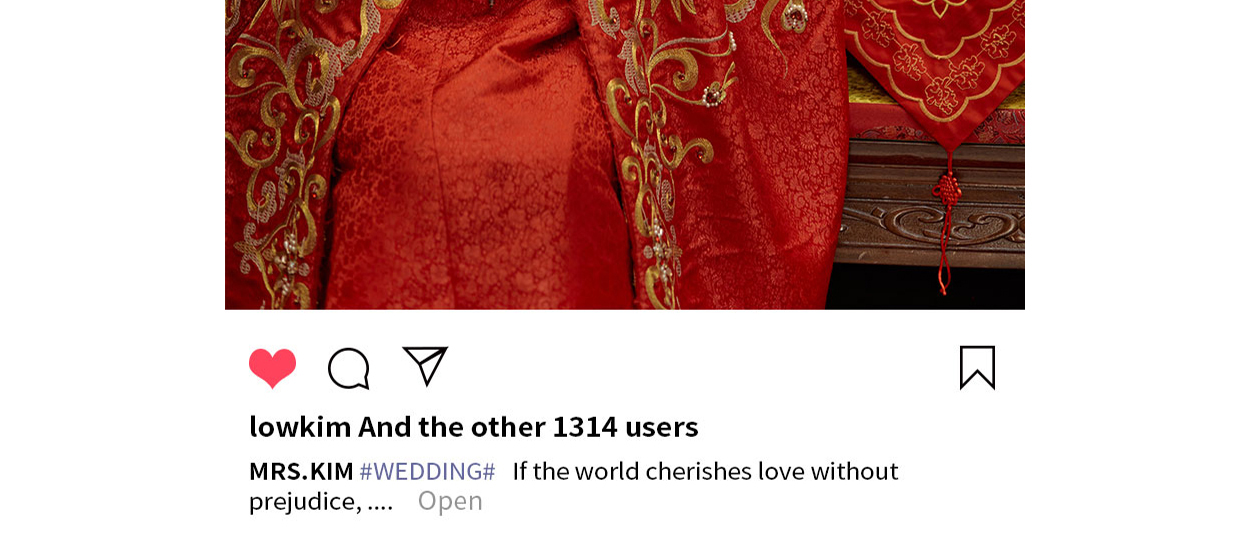
Task: Open the #WEDDING# hashtag
Action: (x=427, y=471)
